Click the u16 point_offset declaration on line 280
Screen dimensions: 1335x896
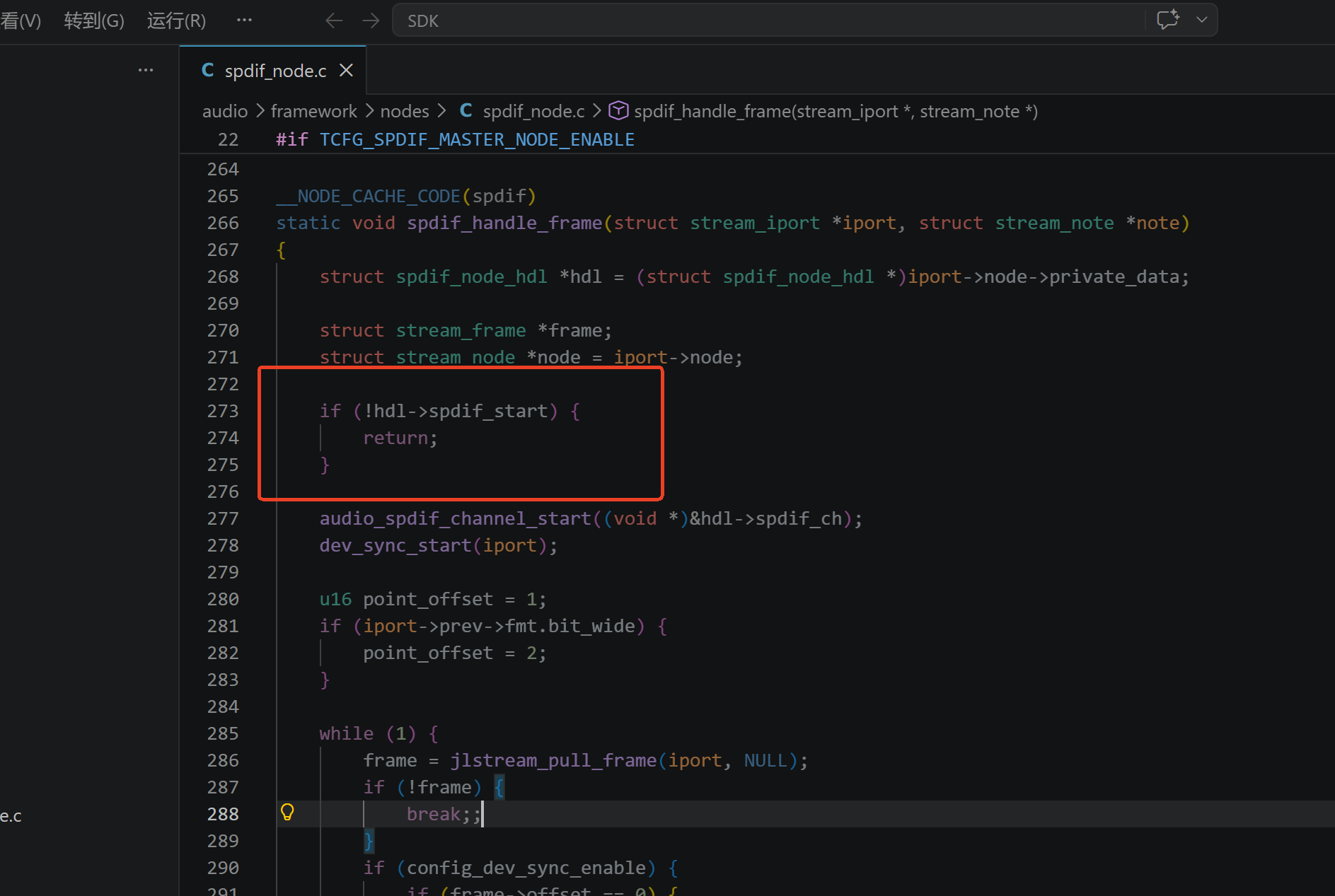pos(433,599)
